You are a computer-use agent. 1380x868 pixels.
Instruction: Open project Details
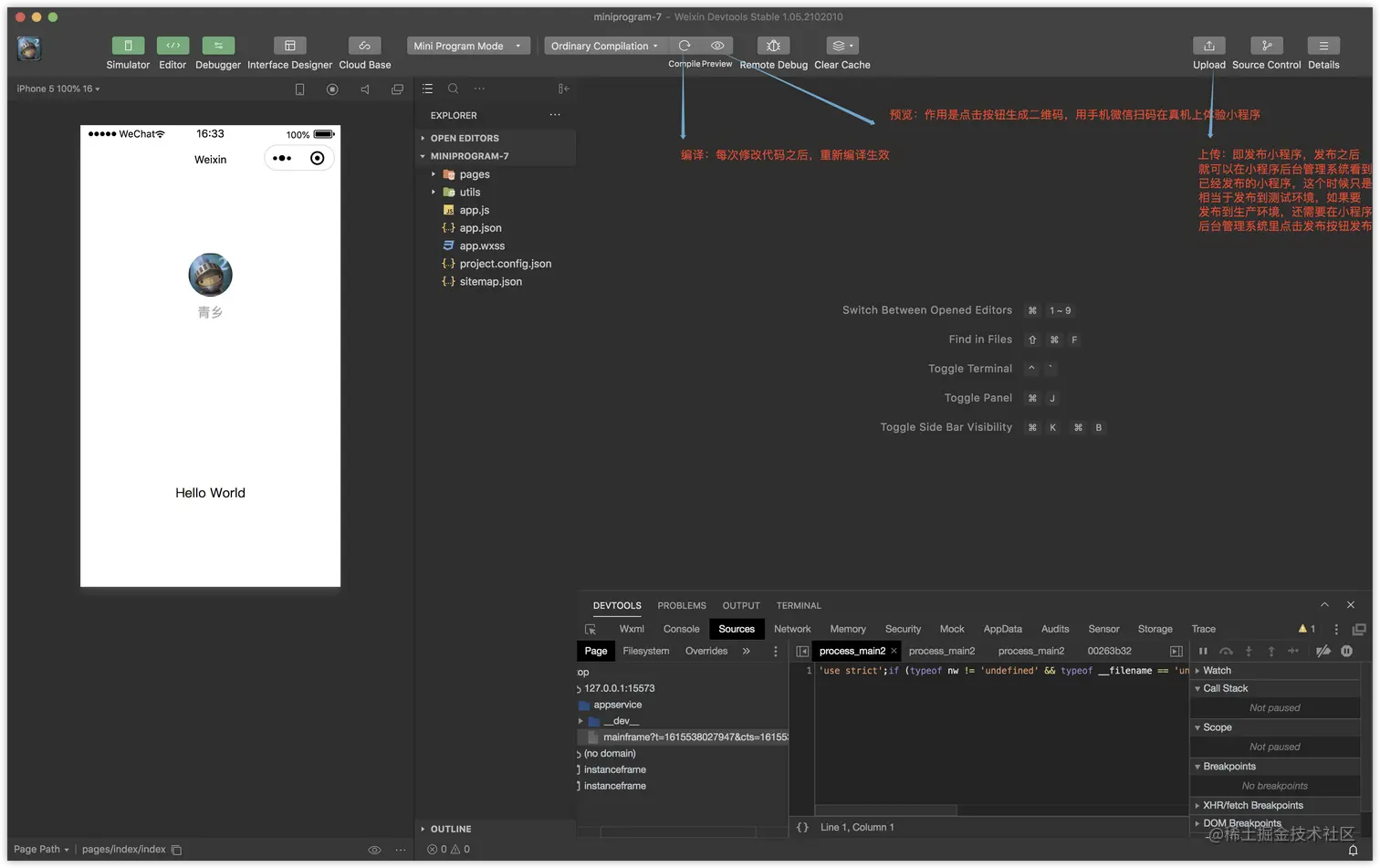(x=1323, y=46)
